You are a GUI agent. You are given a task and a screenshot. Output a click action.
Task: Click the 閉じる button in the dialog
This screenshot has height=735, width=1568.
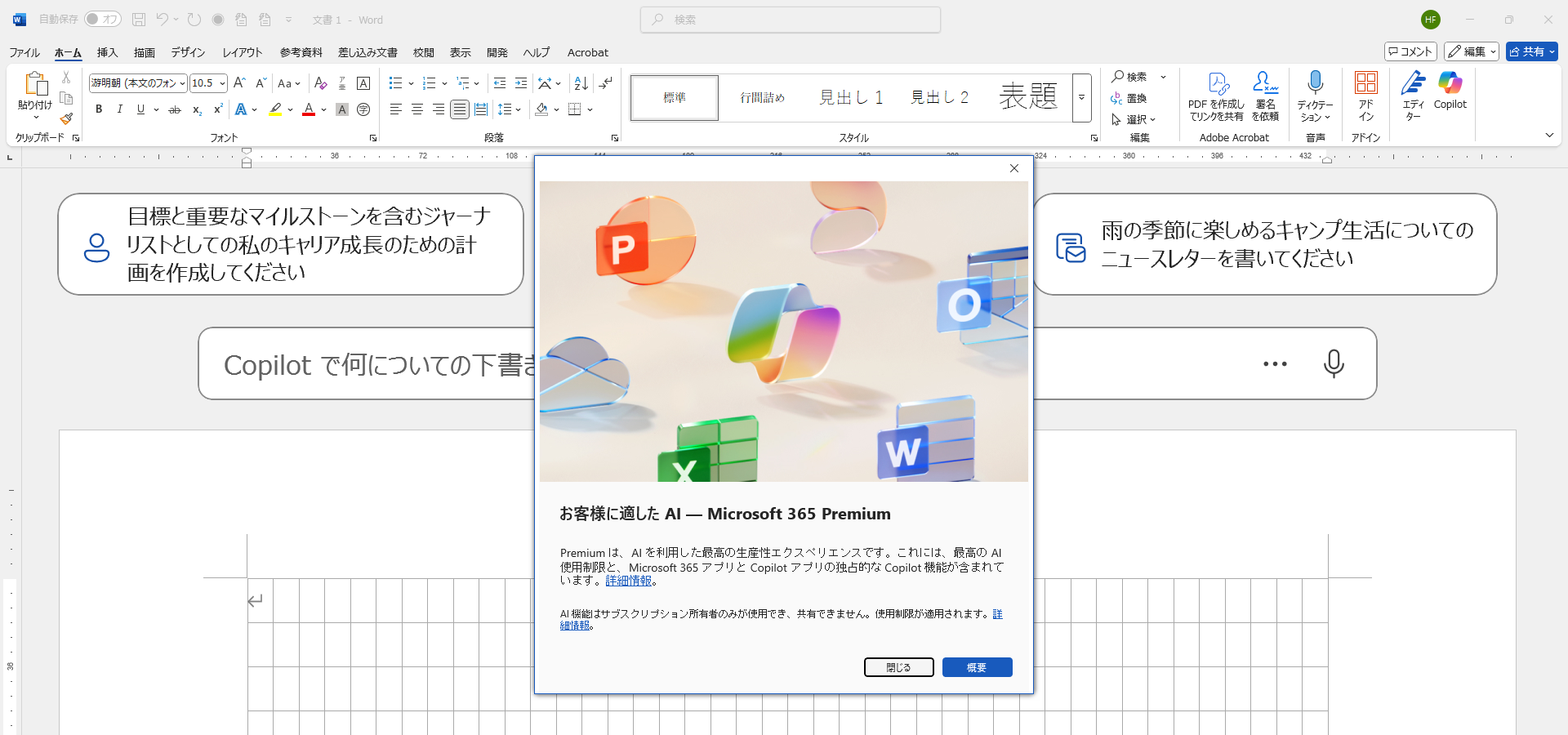coord(898,667)
